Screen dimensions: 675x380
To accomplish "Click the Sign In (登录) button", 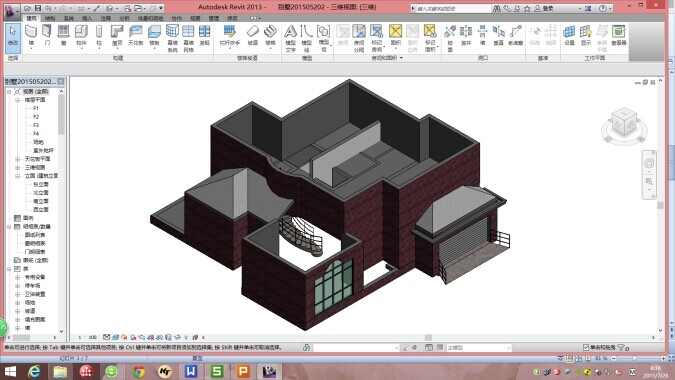I will pos(544,8).
